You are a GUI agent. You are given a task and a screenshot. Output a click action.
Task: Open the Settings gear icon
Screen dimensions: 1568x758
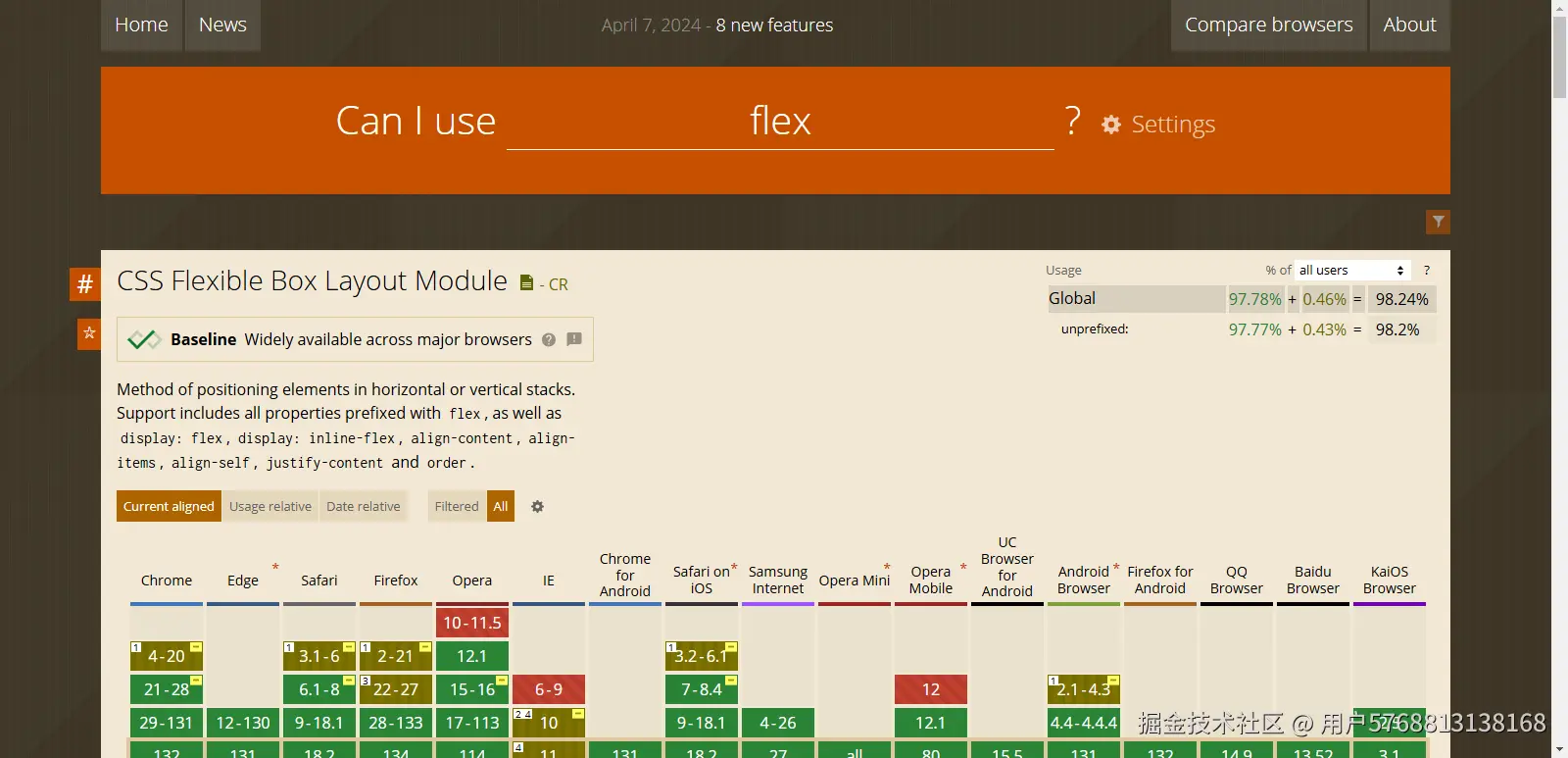coord(1110,125)
